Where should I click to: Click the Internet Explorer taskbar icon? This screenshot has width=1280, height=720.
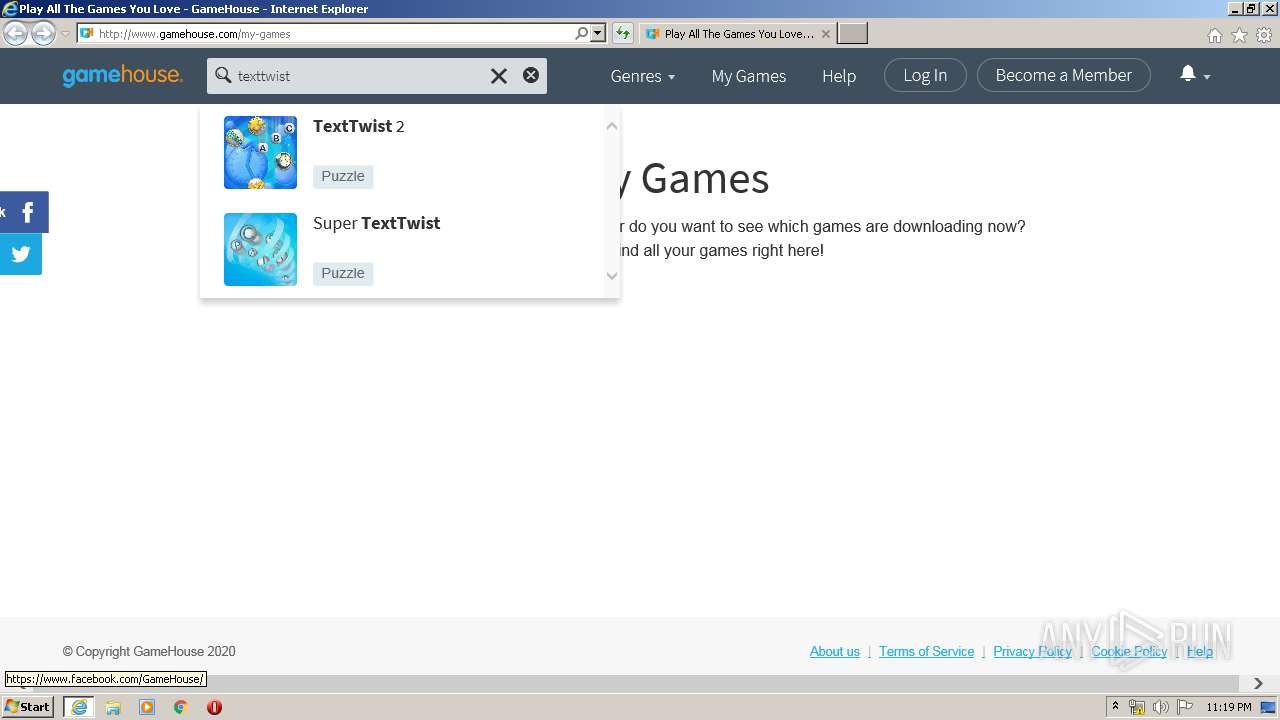pos(78,707)
